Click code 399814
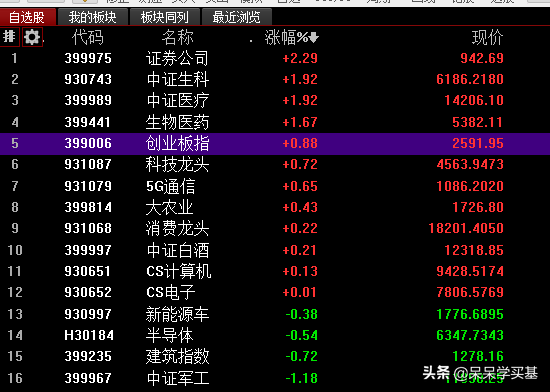 tap(88, 208)
